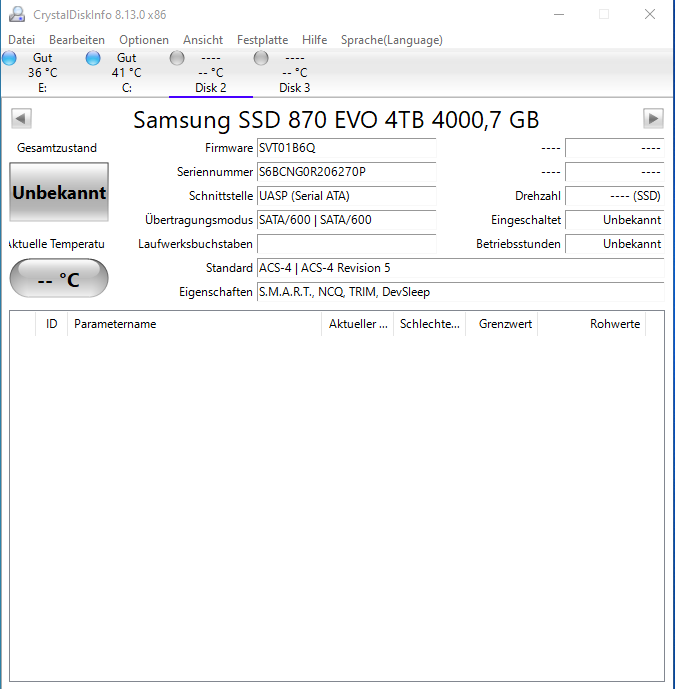Select the C: drive blue status indicator

(93, 58)
